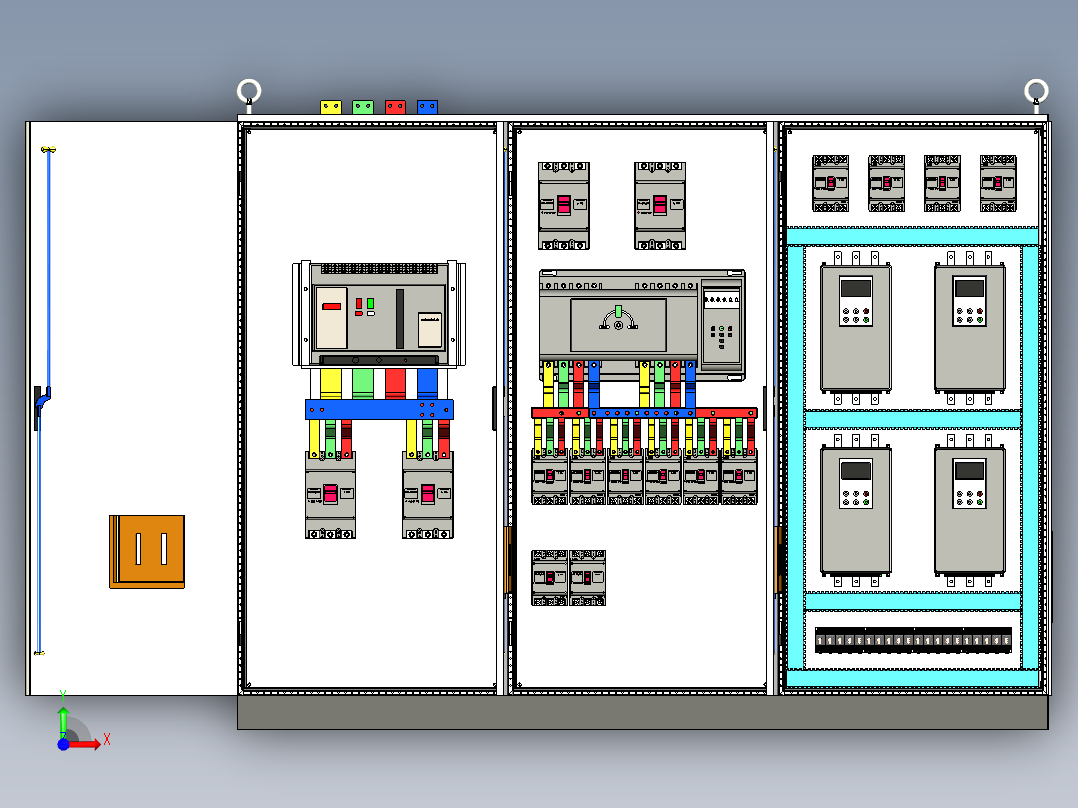Pick the blue busbar terminal on the cabinet roof

click(428, 107)
